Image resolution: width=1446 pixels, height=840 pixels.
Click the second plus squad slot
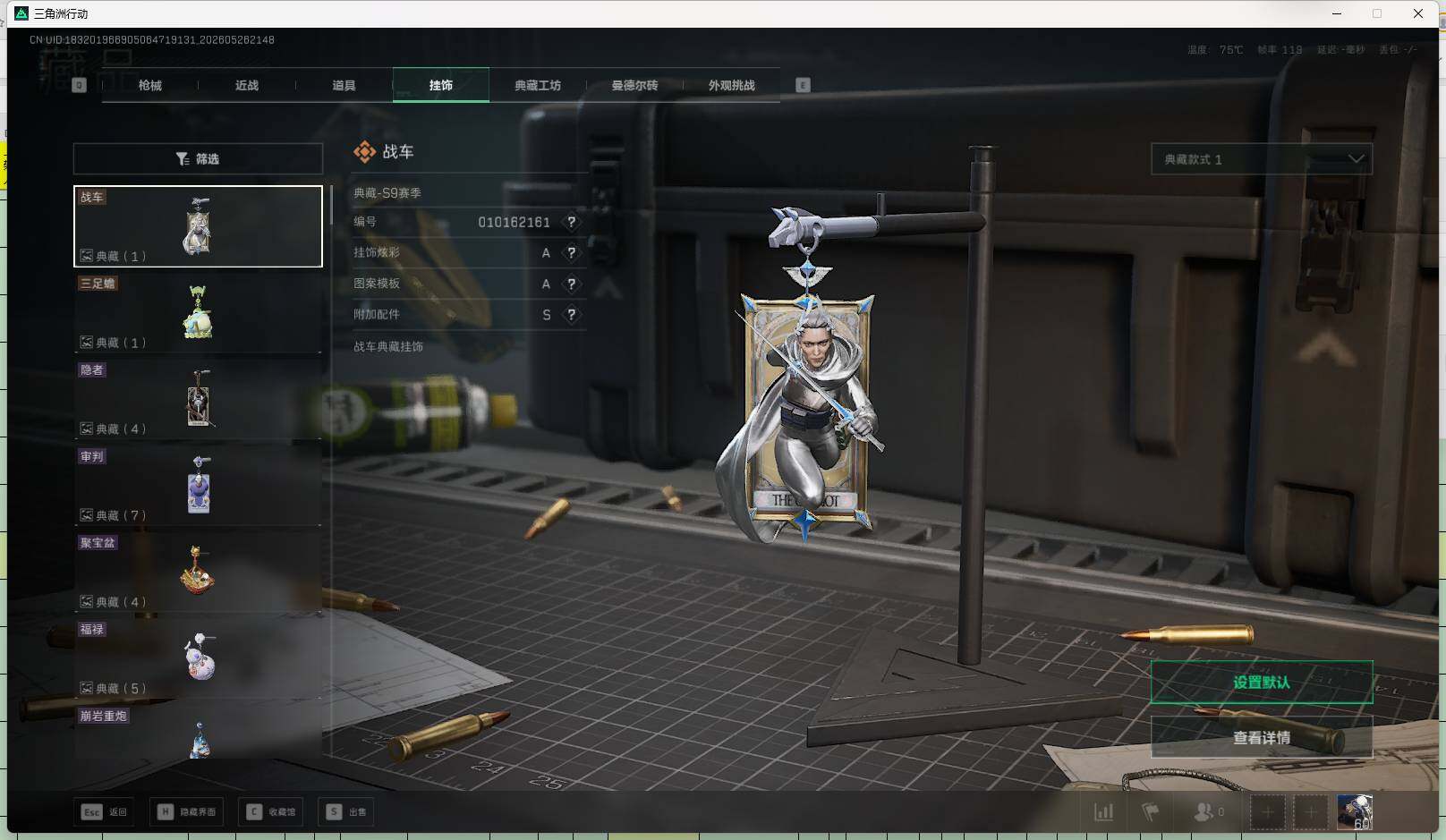1310,812
